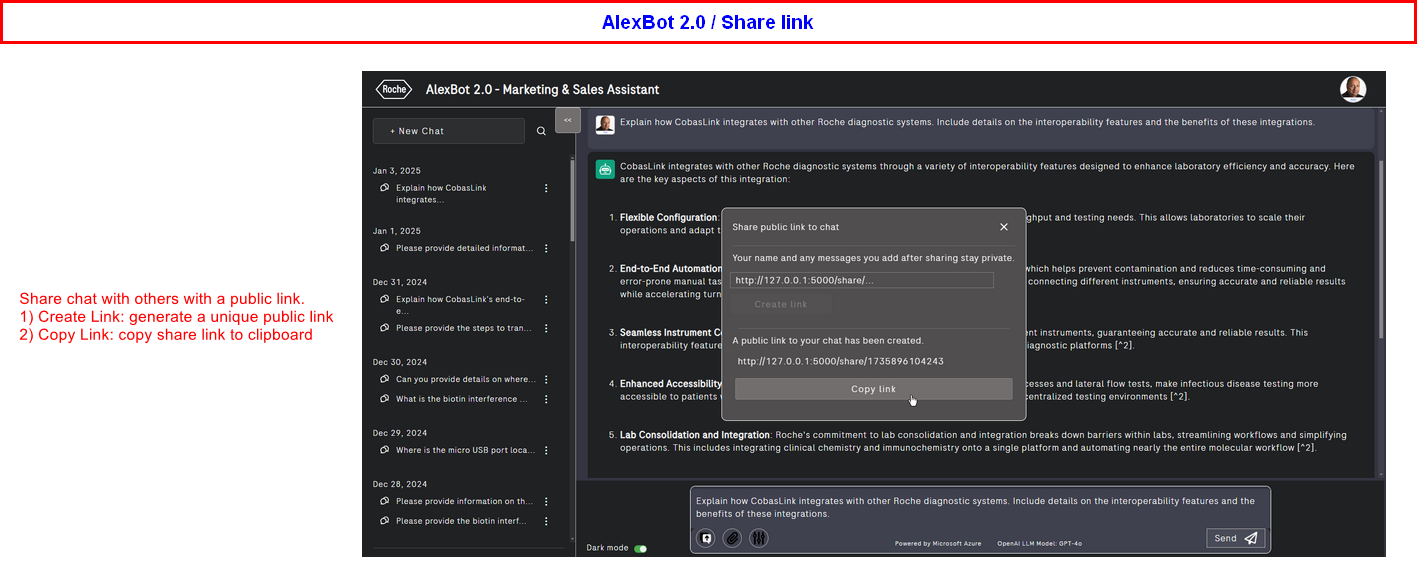Open the user profile avatar menu
Image resolution: width=1417 pixels, height=585 pixels.
tap(1353, 89)
